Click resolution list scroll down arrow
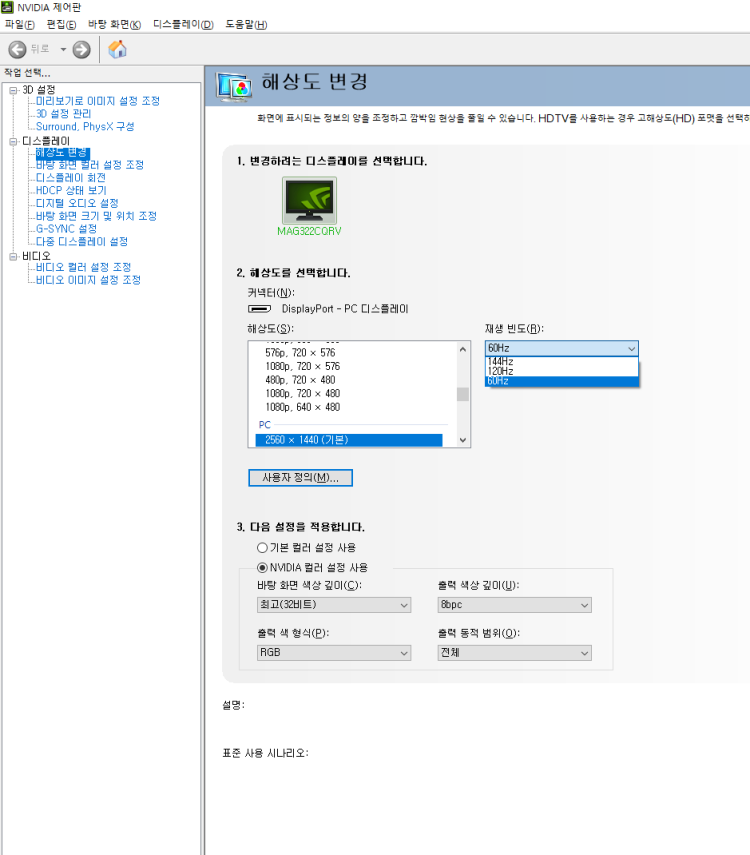This screenshot has width=750, height=855. pyautogui.click(x=463, y=440)
